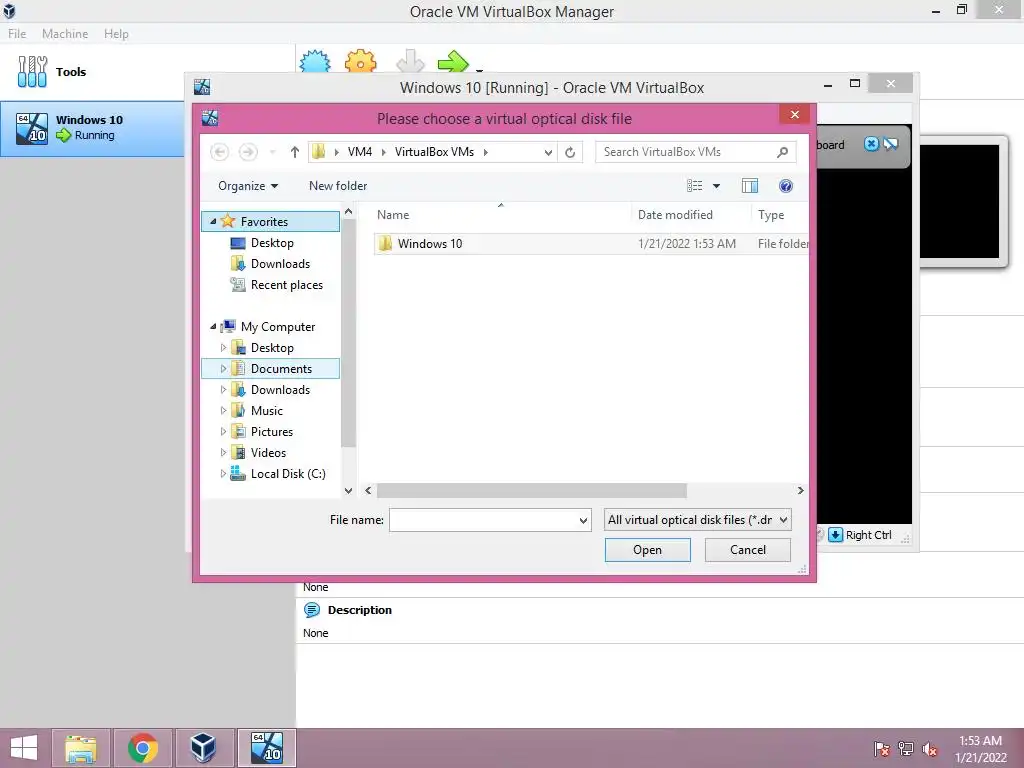
Task: Toggle the preview pane icon
Action: [x=750, y=186]
